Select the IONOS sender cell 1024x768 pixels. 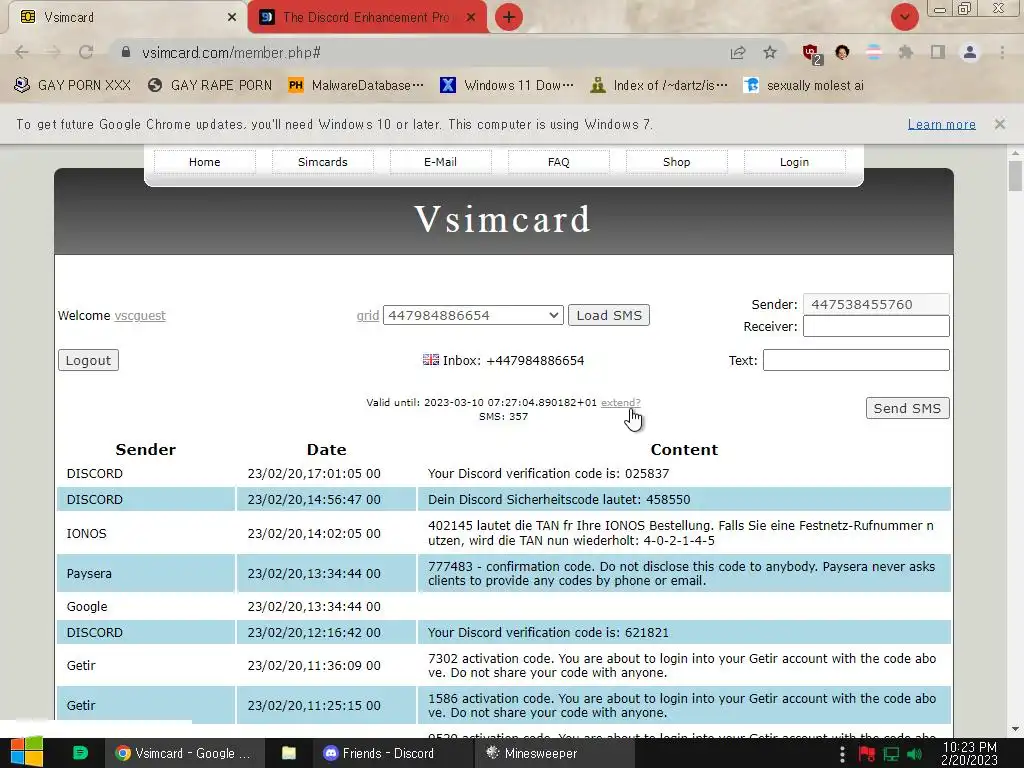tap(146, 534)
